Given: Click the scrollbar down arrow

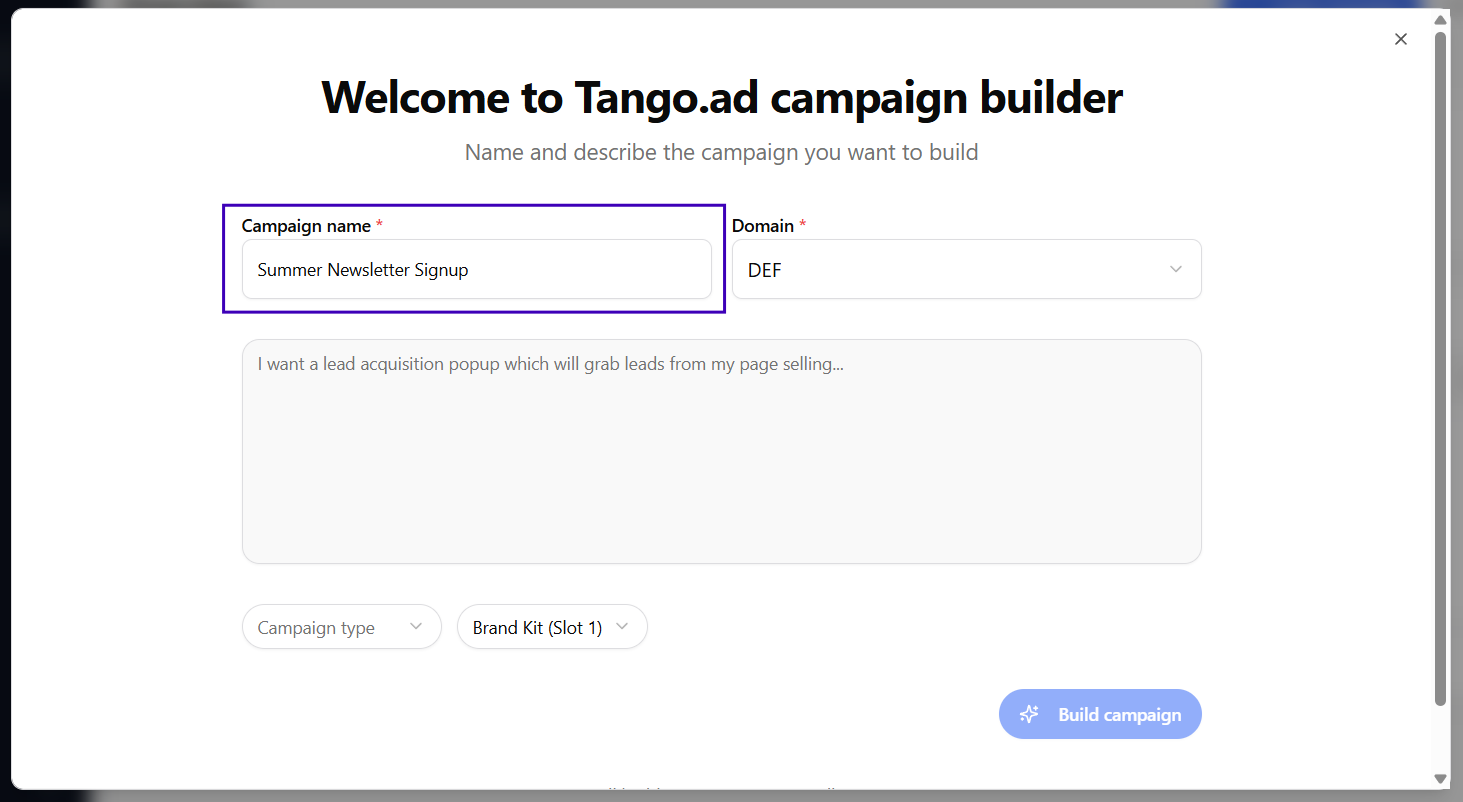Looking at the screenshot, I should [1440, 778].
